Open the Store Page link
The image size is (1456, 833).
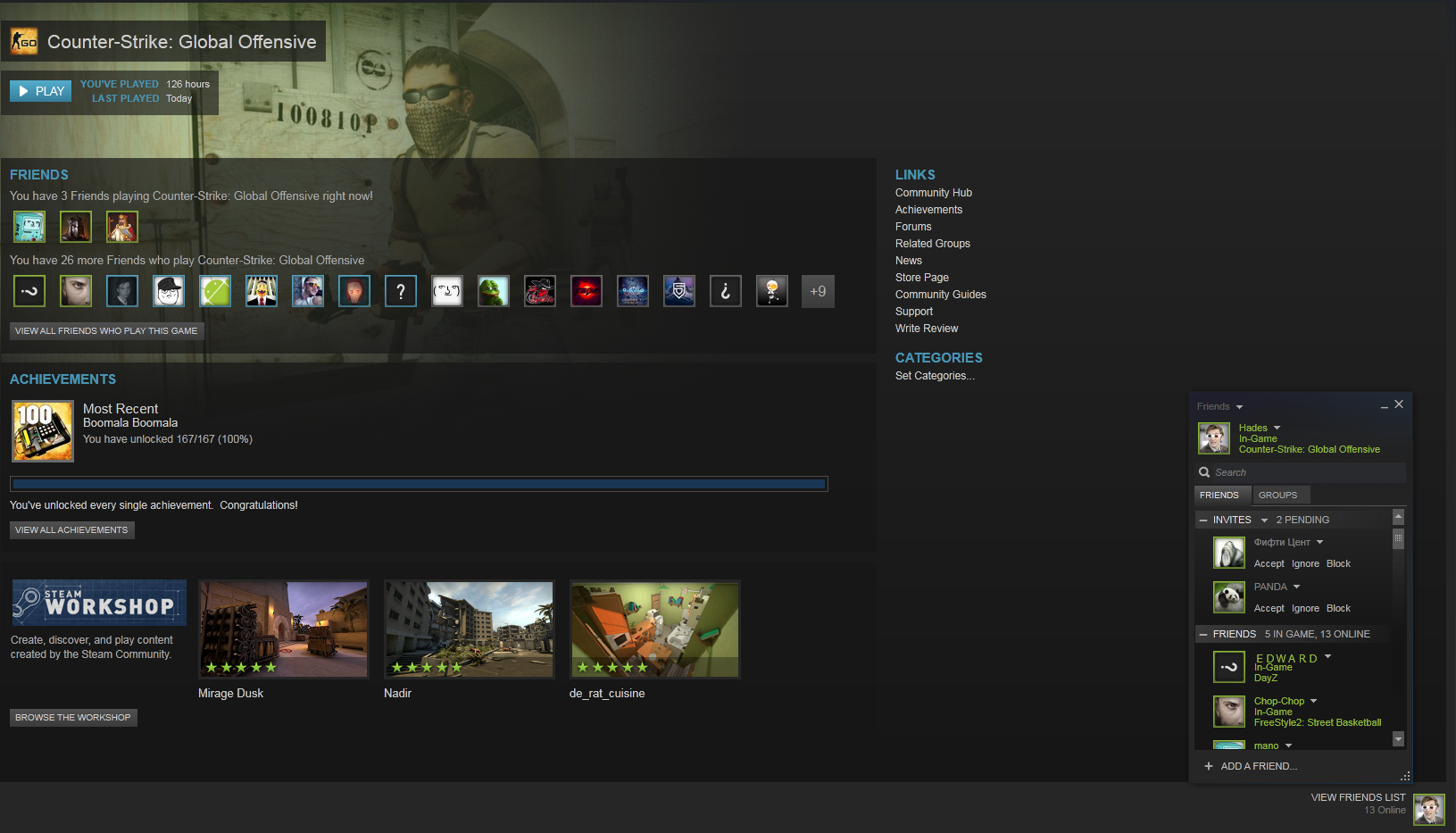pyautogui.click(x=922, y=278)
